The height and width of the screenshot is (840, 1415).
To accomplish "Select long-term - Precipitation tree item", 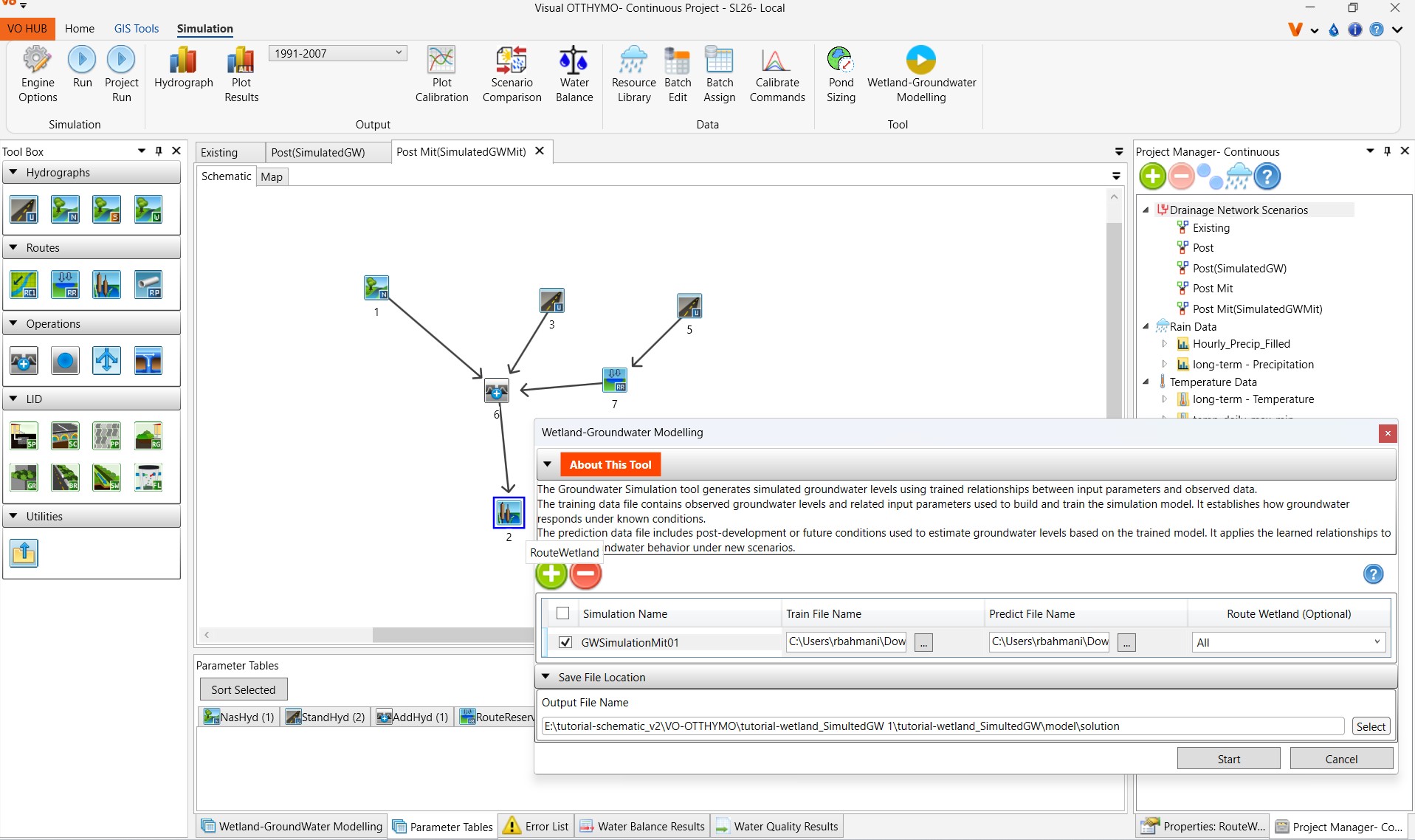I will click(x=1253, y=365).
